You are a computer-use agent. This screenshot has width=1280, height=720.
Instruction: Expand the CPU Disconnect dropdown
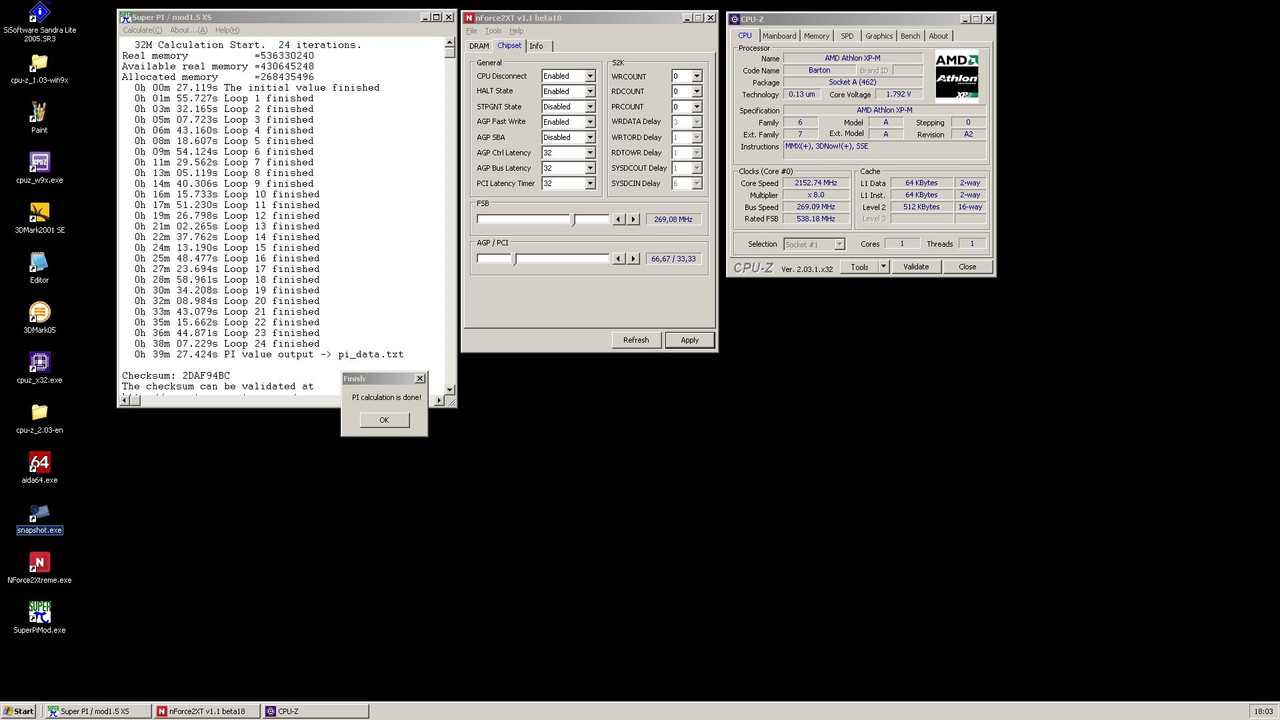click(590, 76)
